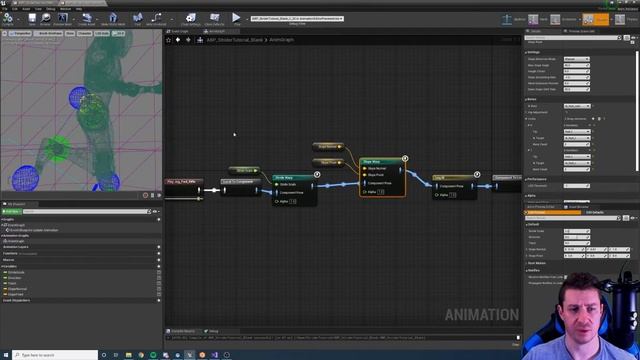Click the Create Asset toolbar icon

[87, 18]
